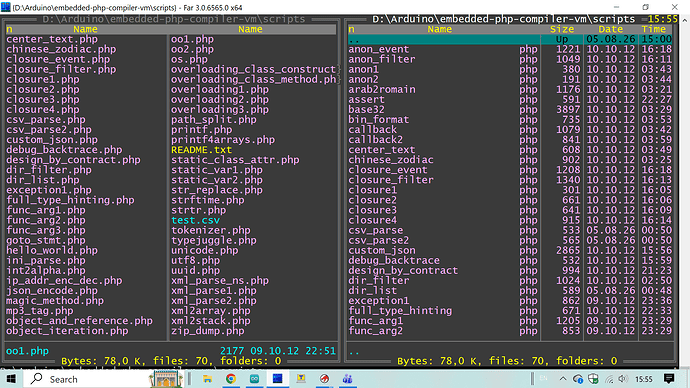Screen dimensions: 690x388
Task: Select zip_dump.php in the left panel
Action: point(207,331)
